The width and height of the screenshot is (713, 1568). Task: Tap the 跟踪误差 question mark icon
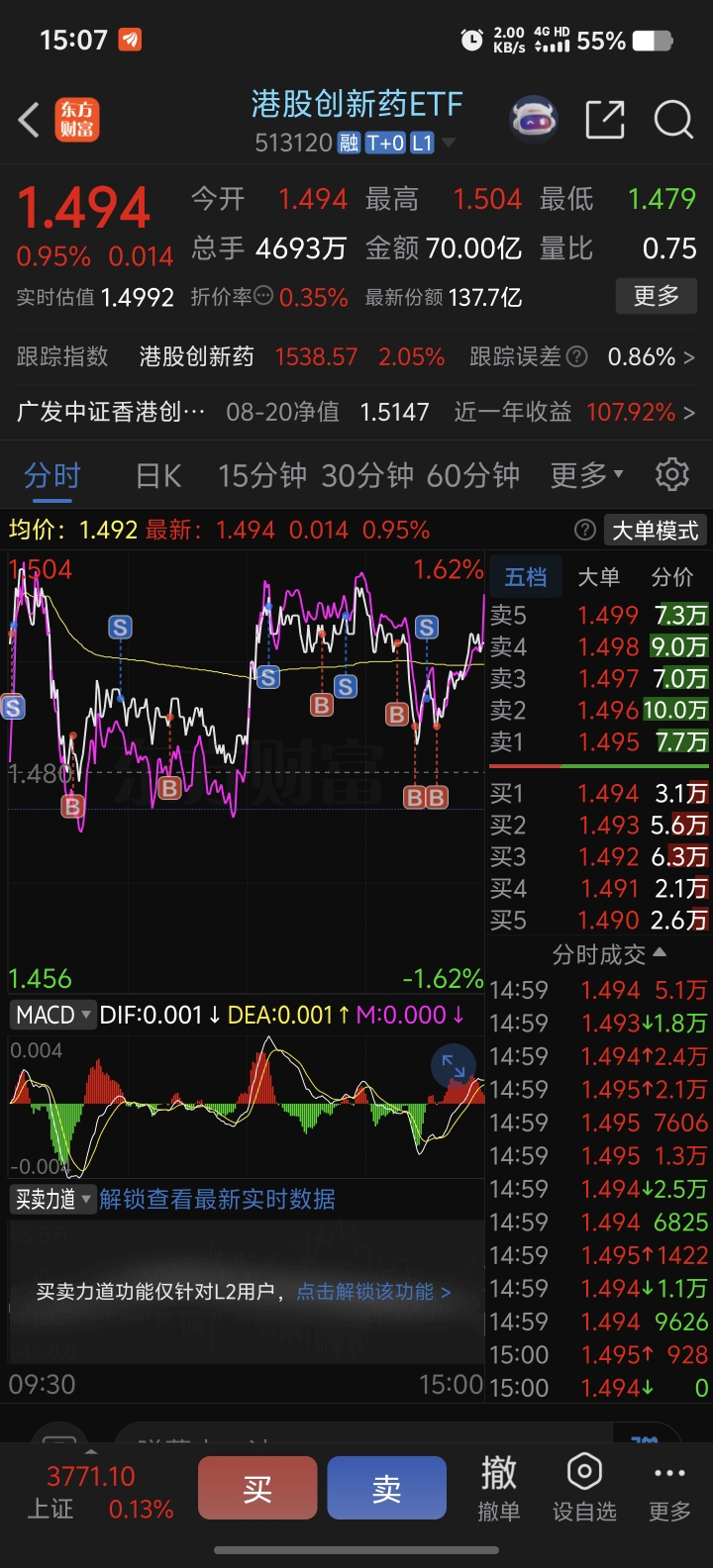point(576,356)
